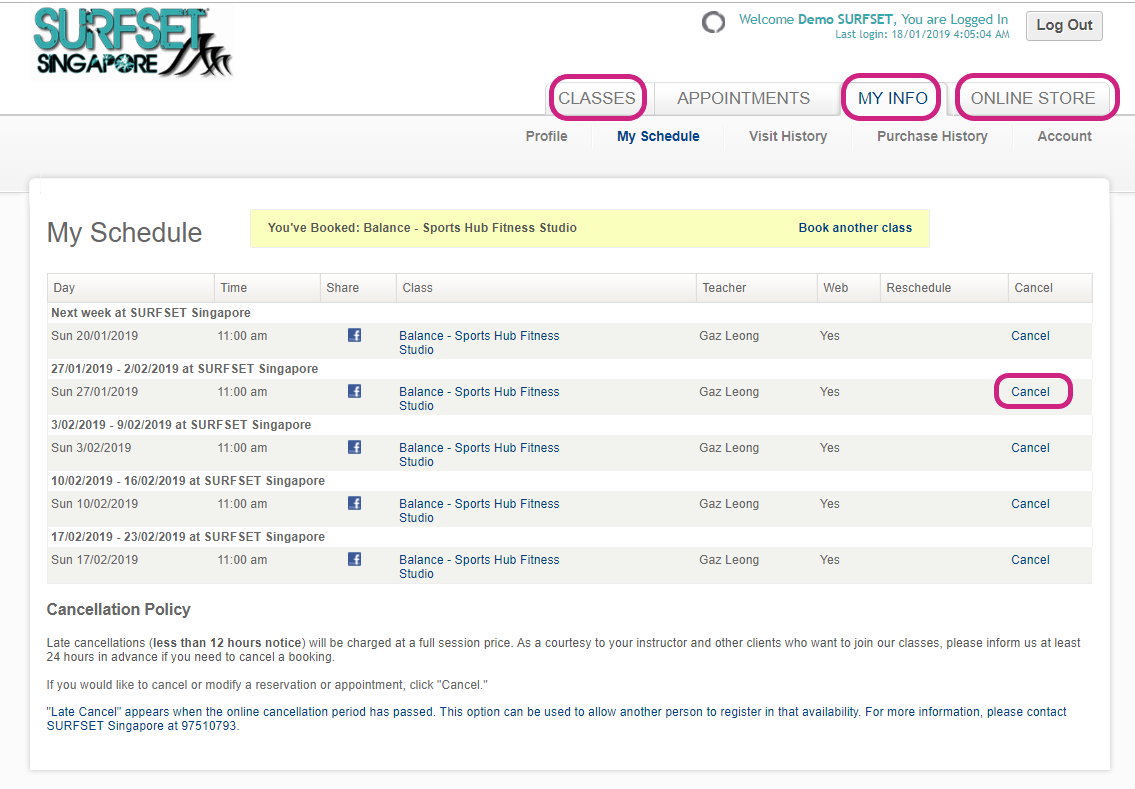Click the 'Sun 10/02/2019' date cell

[x=94, y=504]
